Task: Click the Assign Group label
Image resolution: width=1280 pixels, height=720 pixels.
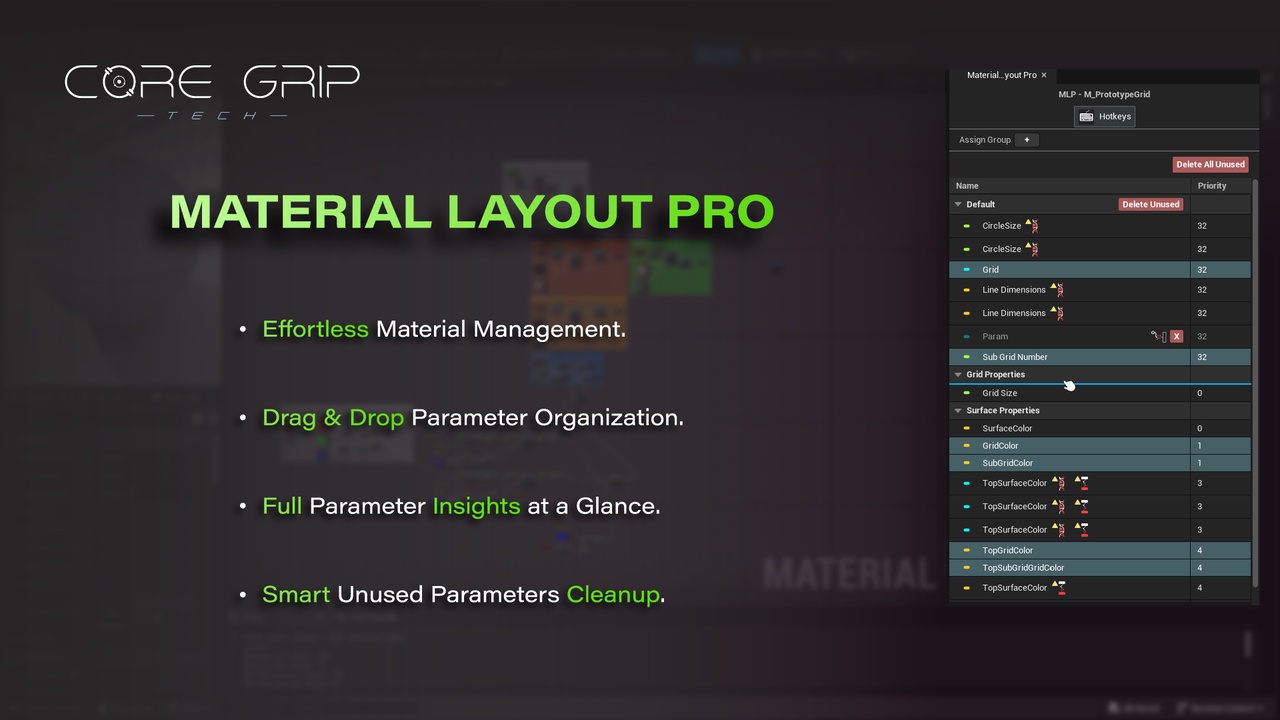Action: coord(985,140)
